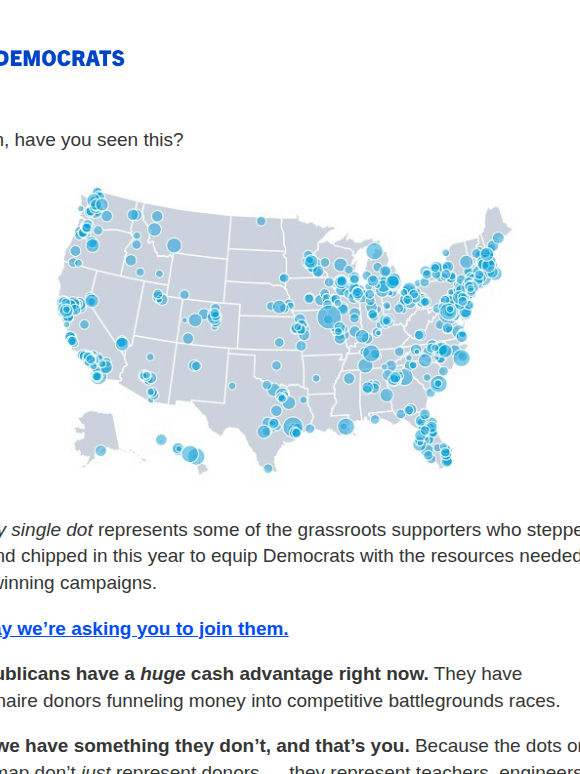580x774 pixels.
Task: Select the lone dot in Arkansas
Action: click(316, 379)
